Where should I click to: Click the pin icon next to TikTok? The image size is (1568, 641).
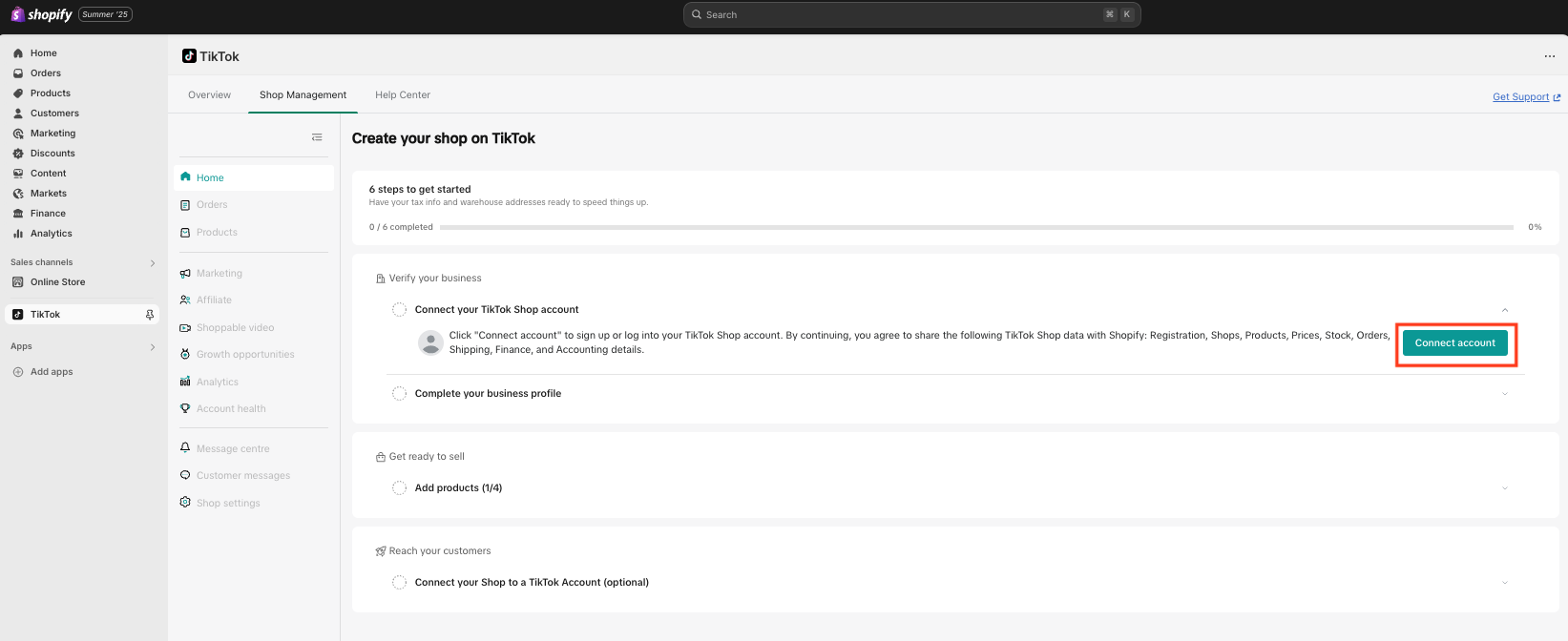(x=150, y=315)
